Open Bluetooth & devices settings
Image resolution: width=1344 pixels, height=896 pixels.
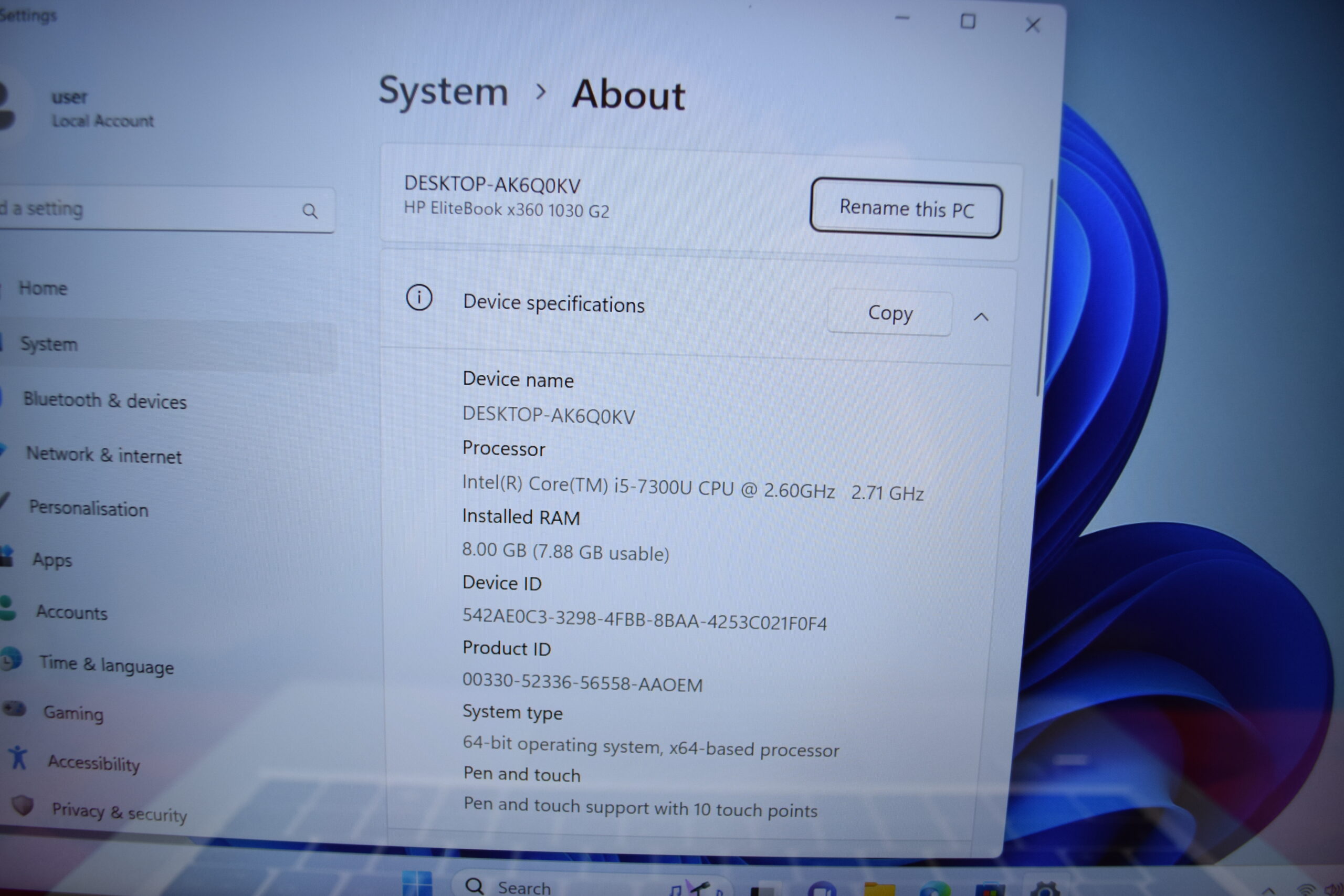105,400
